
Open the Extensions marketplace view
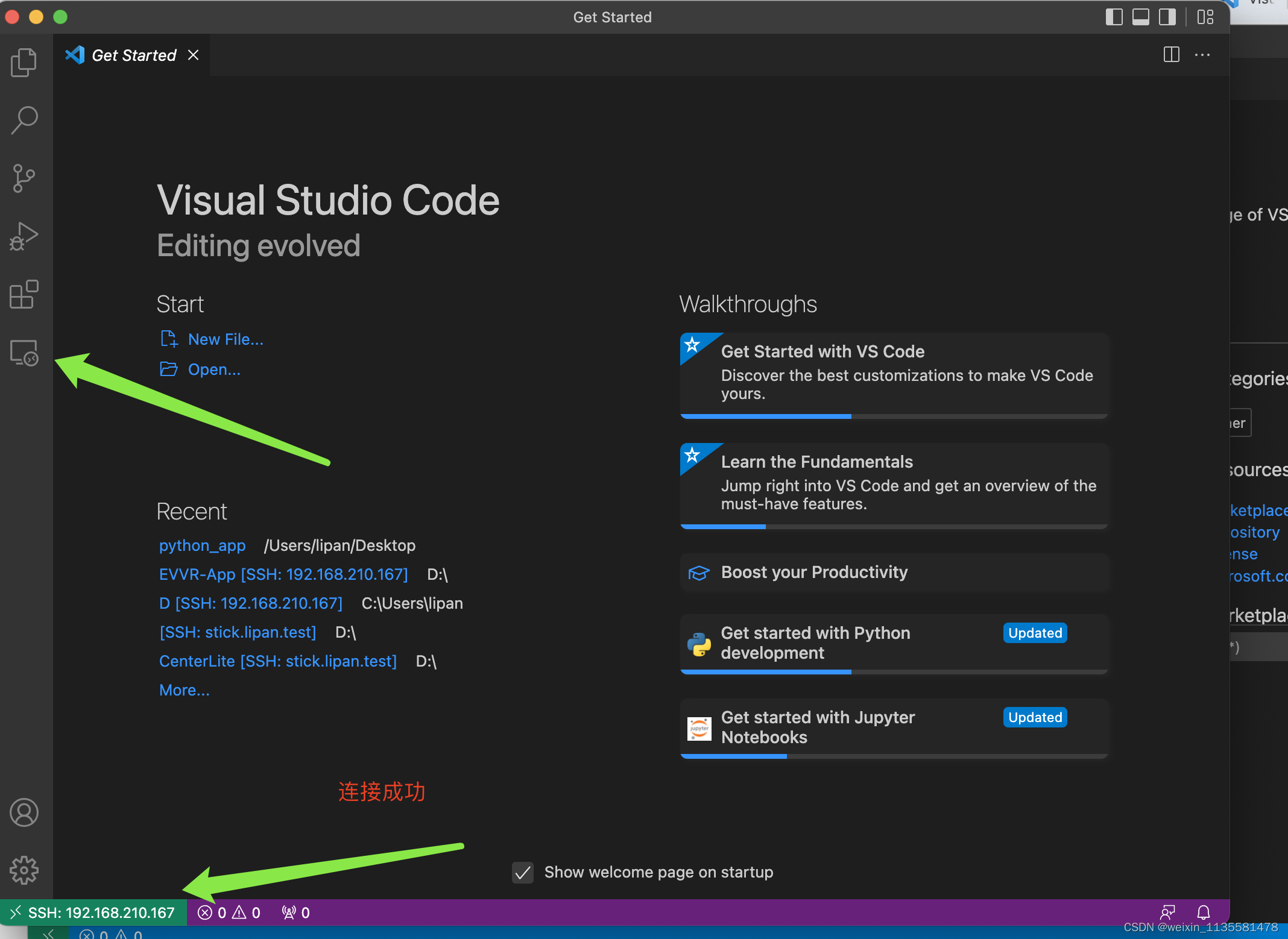[24, 295]
